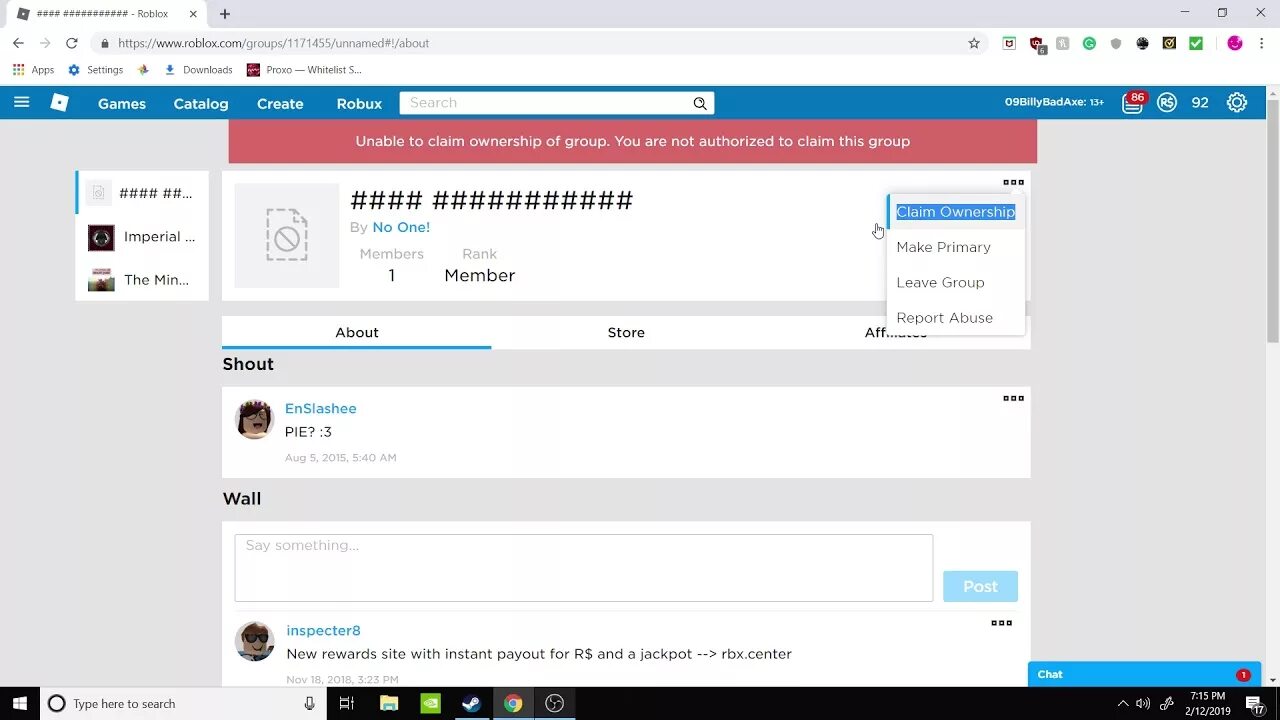Select The Min... group in sidebar
Viewport: 1280px width, 720px height.
[x=142, y=280]
